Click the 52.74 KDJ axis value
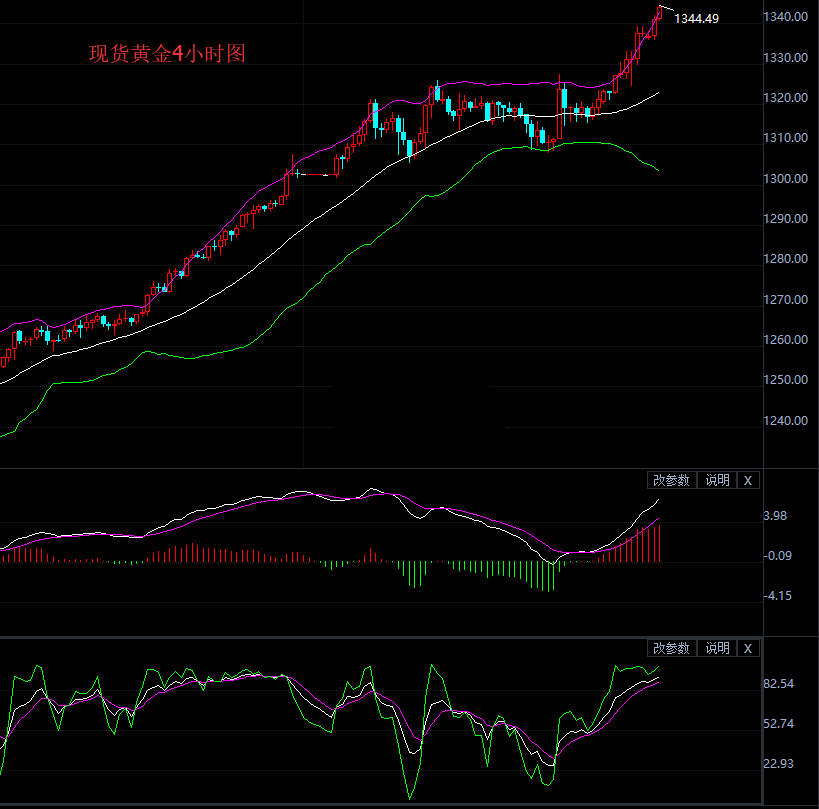This screenshot has width=819, height=809. 779,724
